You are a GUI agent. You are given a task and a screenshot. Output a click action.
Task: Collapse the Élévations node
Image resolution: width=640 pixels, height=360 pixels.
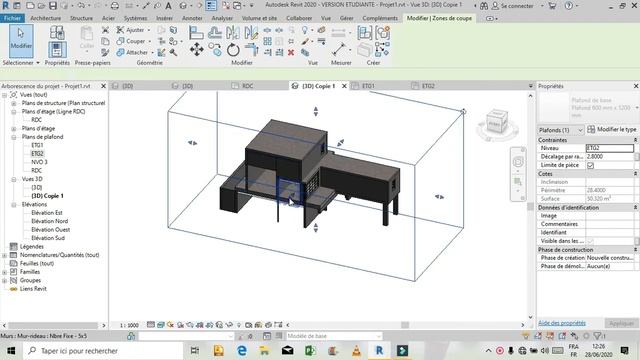click(x=13, y=204)
